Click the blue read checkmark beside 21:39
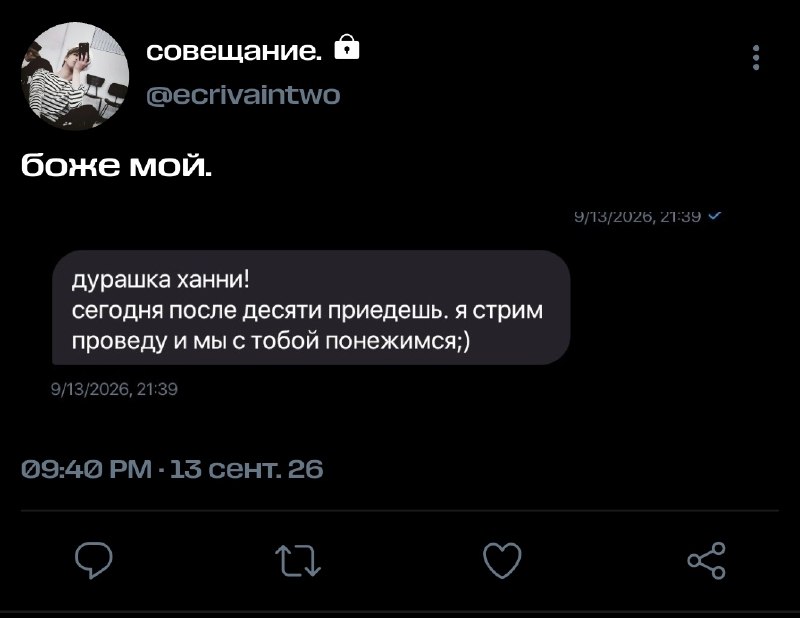The height and width of the screenshot is (618, 800). [x=715, y=215]
